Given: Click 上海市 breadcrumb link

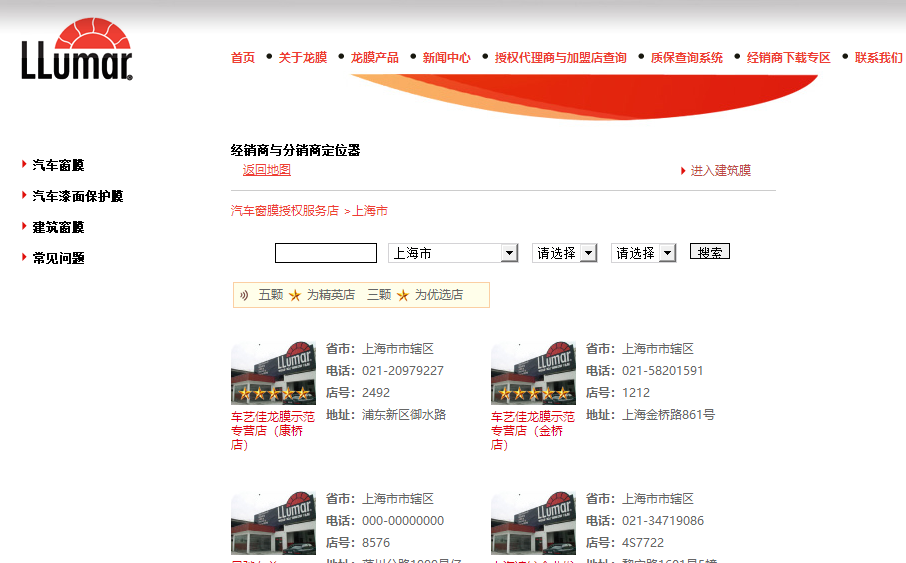Looking at the screenshot, I should [x=370, y=211].
